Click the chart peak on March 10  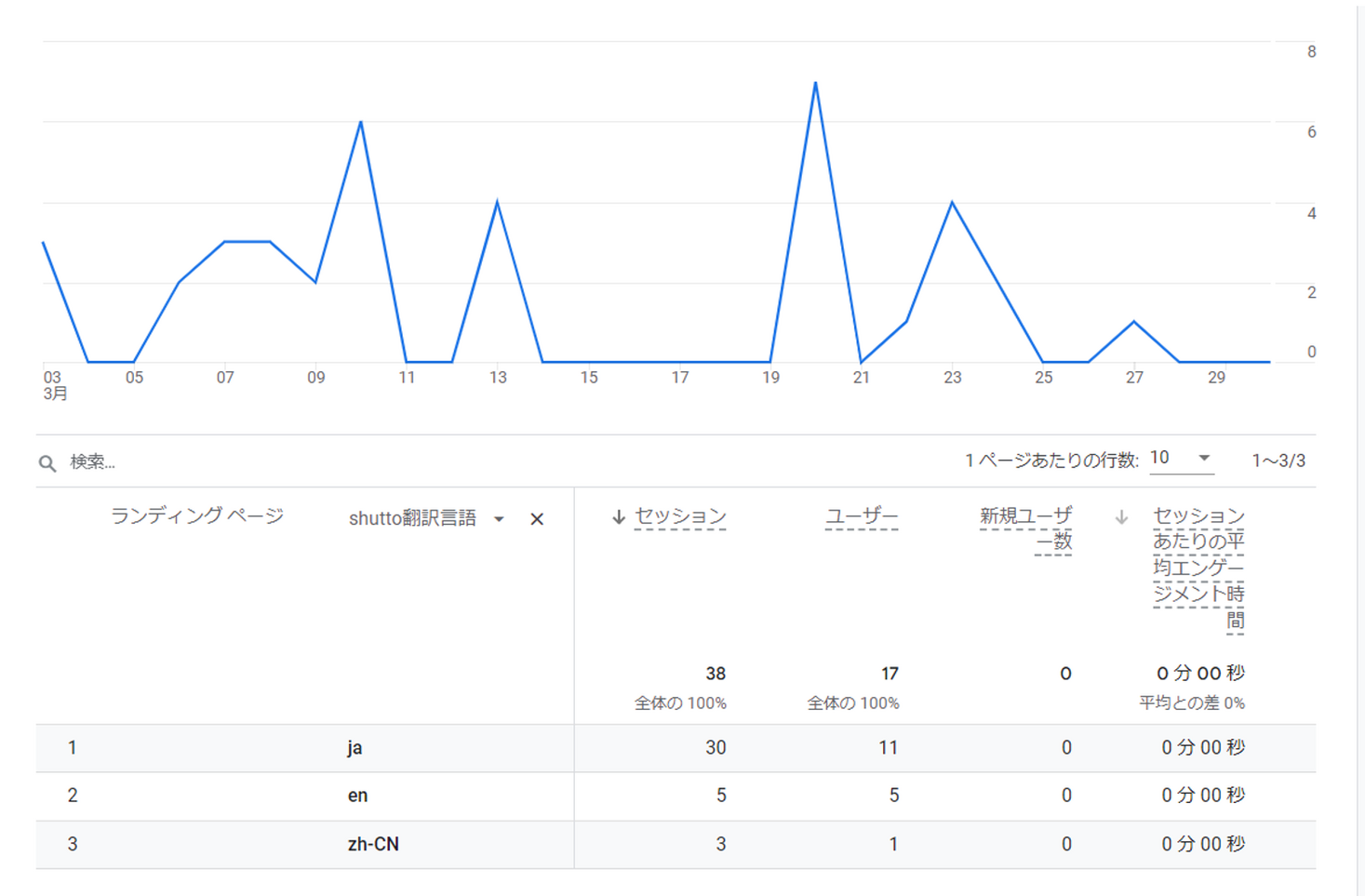(360, 122)
